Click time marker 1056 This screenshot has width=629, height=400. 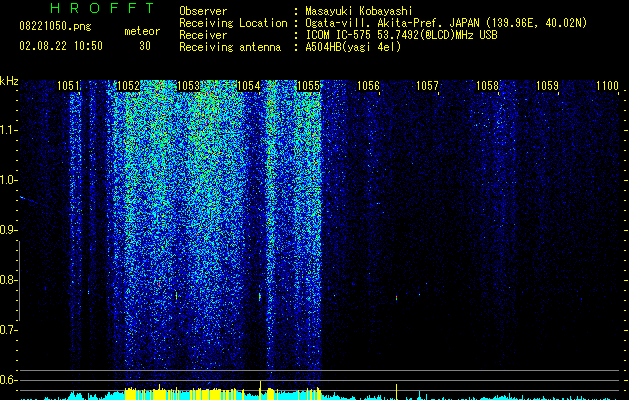[368, 85]
